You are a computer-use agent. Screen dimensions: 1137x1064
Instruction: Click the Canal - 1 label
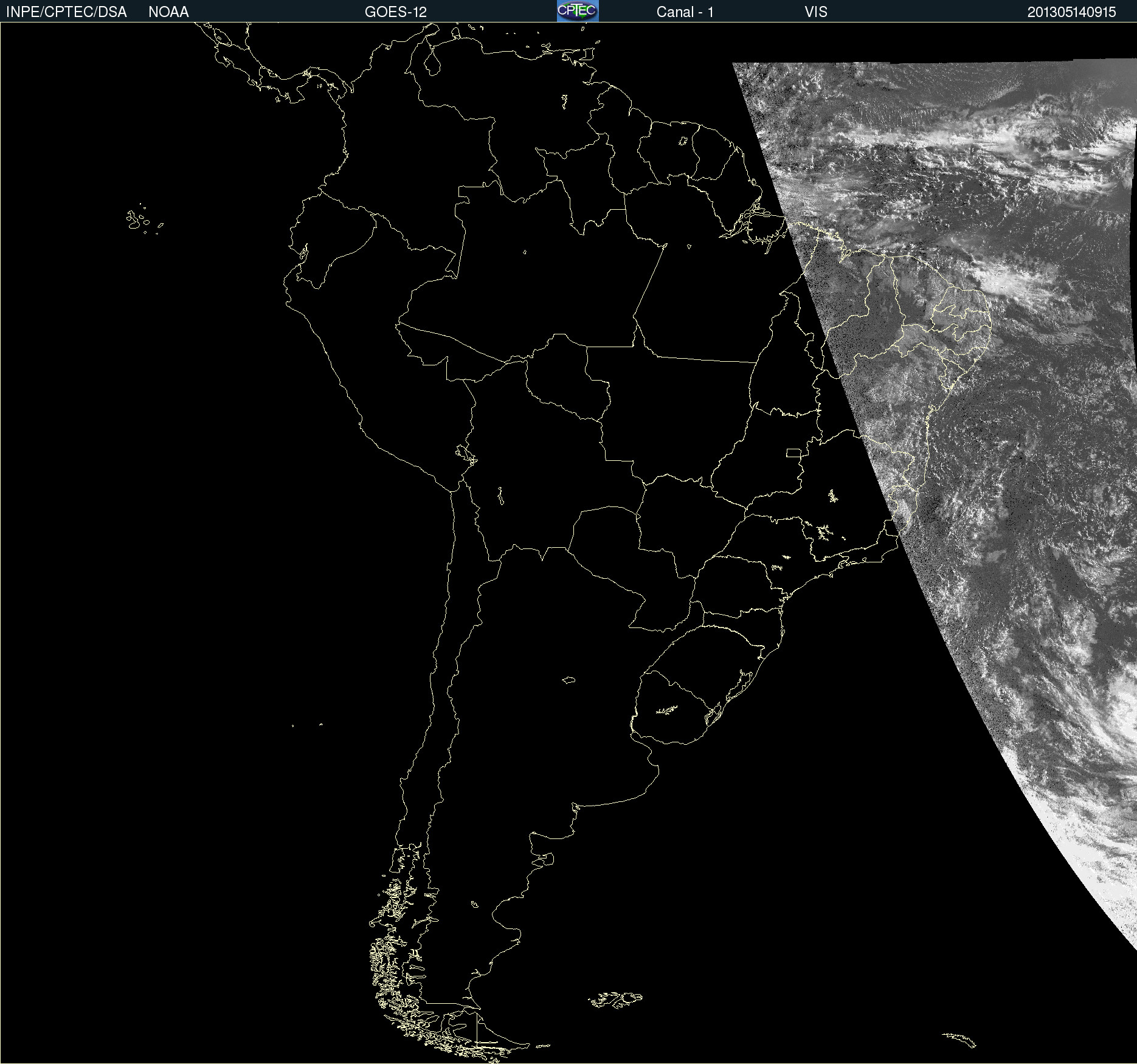685,12
